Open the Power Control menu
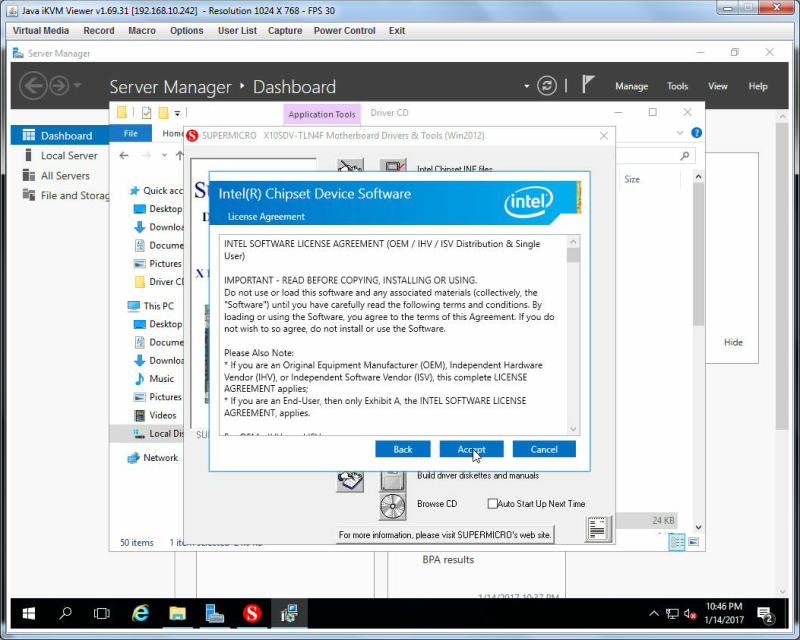The image size is (800, 640). pyautogui.click(x=344, y=31)
